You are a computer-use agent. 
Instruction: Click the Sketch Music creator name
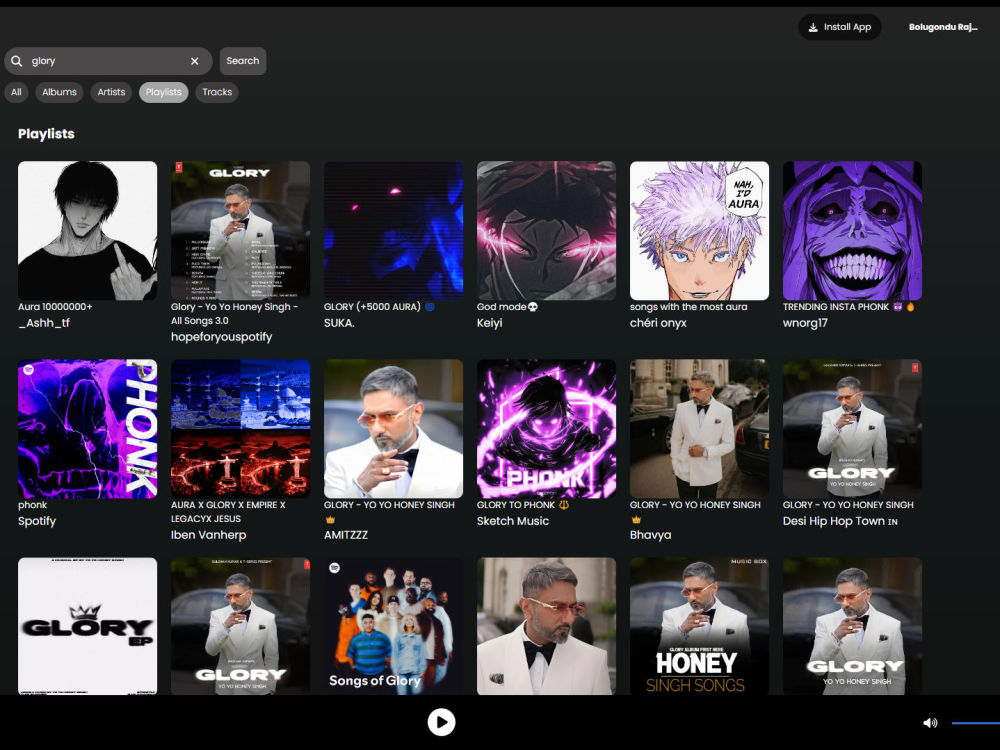pos(513,521)
